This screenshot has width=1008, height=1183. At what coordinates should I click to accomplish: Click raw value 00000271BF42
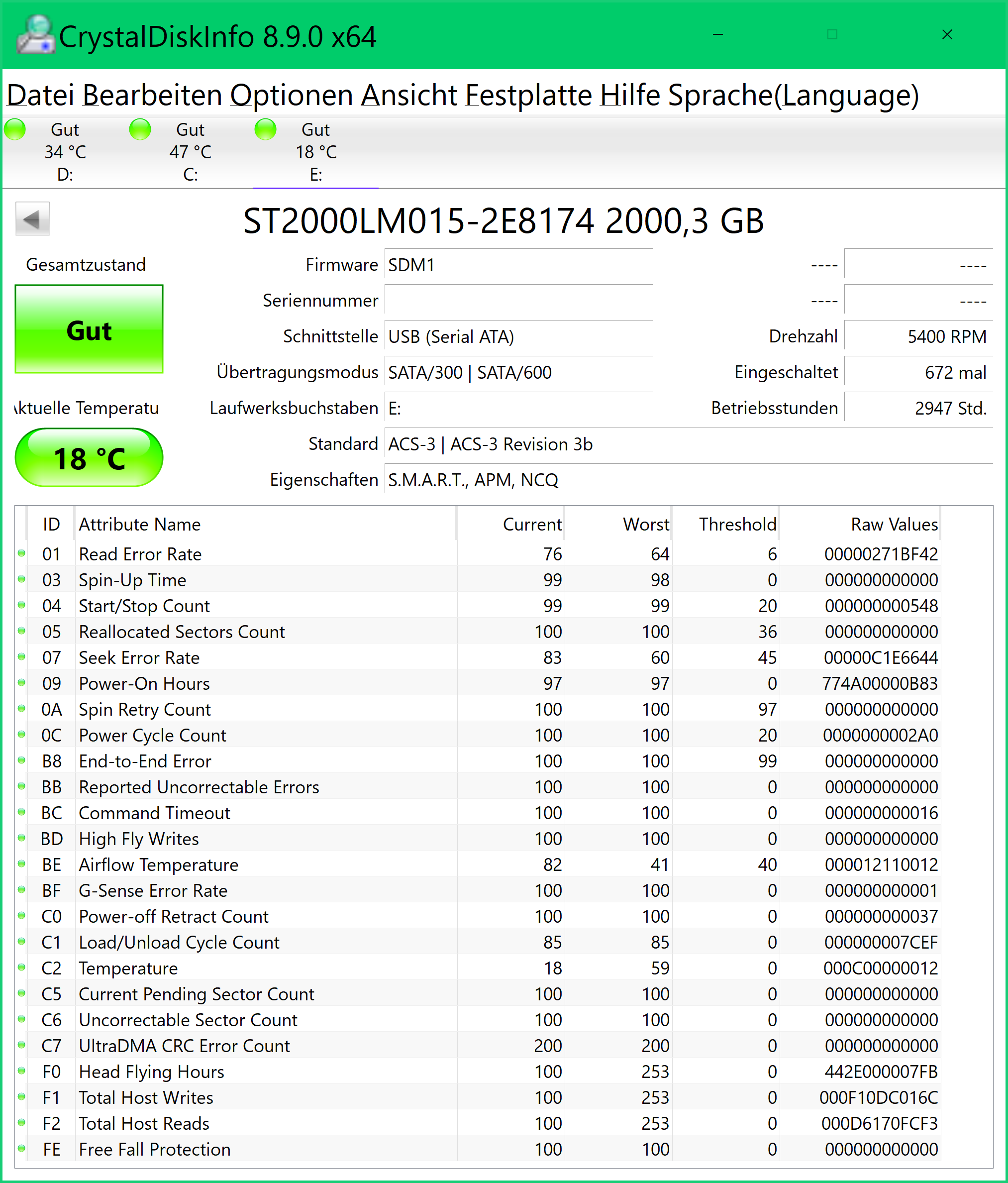(881, 554)
